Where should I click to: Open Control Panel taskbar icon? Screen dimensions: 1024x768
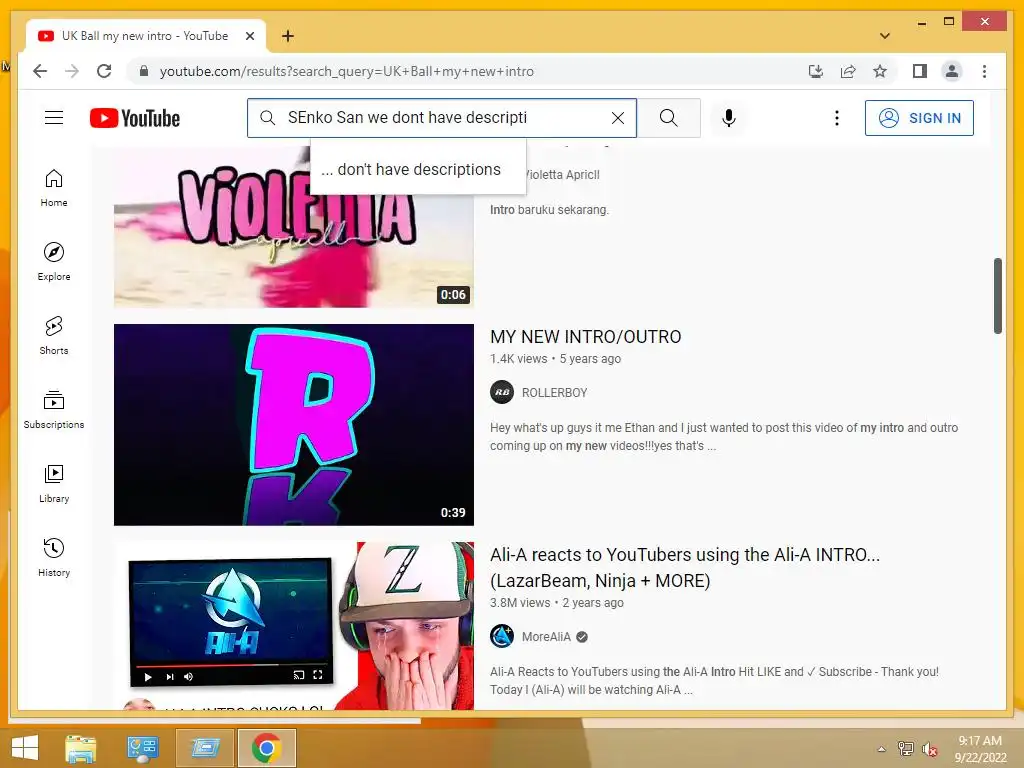click(x=142, y=748)
